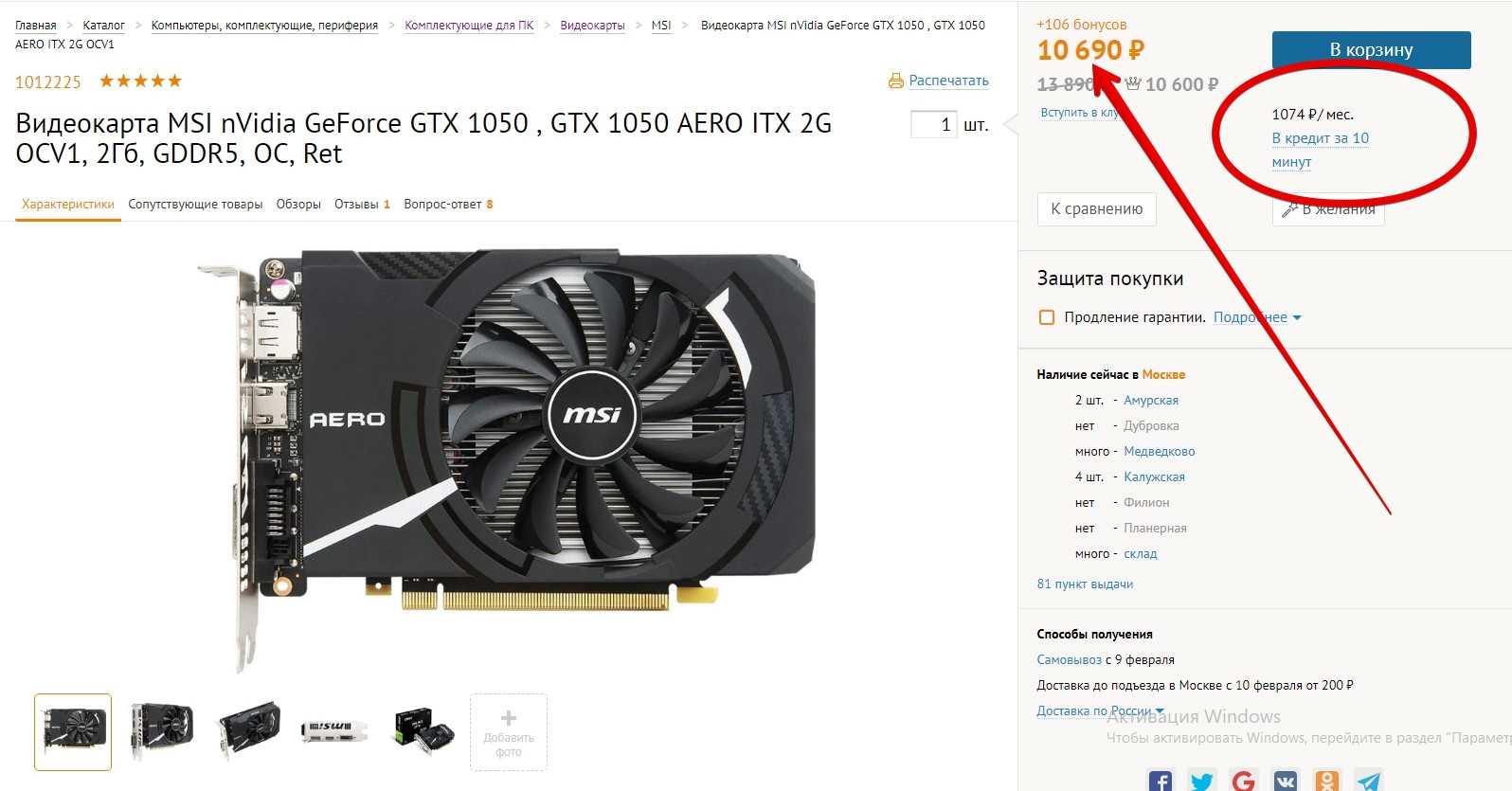Share on VK social network
Screen dimensions: 1512x791
click(1286, 781)
